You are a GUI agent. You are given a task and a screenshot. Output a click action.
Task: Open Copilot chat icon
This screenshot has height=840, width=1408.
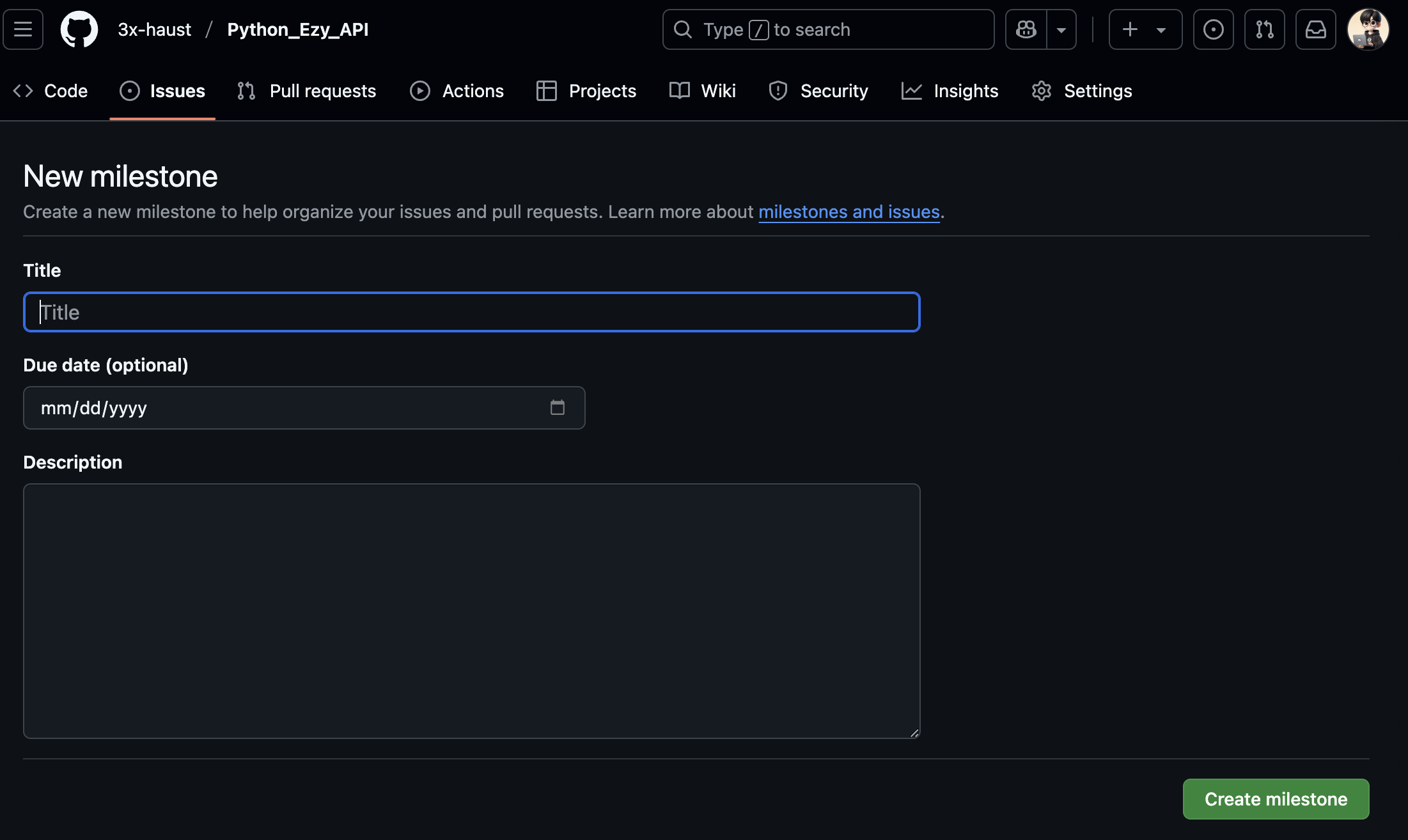[x=1026, y=29]
